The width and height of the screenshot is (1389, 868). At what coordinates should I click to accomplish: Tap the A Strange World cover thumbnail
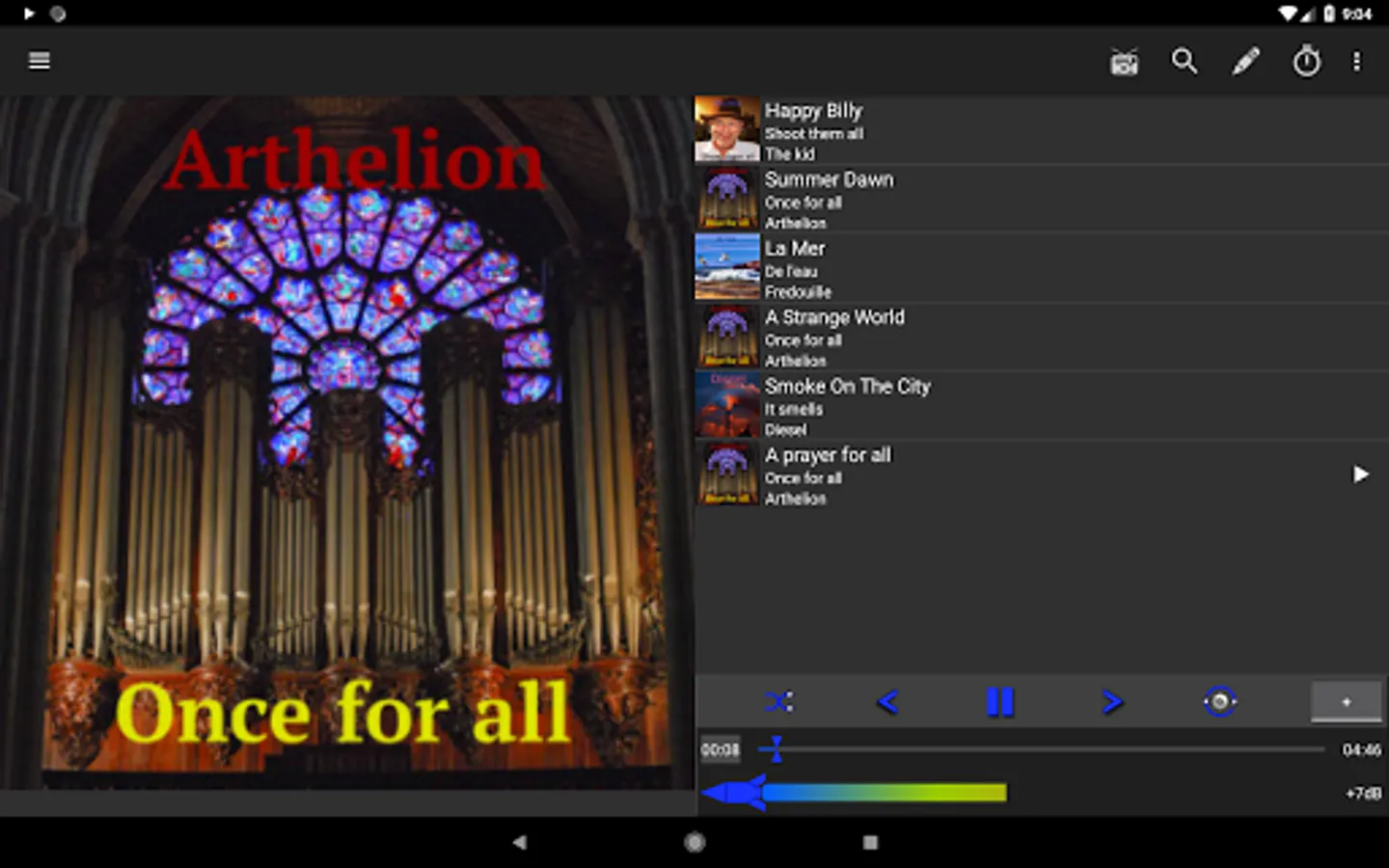(727, 337)
